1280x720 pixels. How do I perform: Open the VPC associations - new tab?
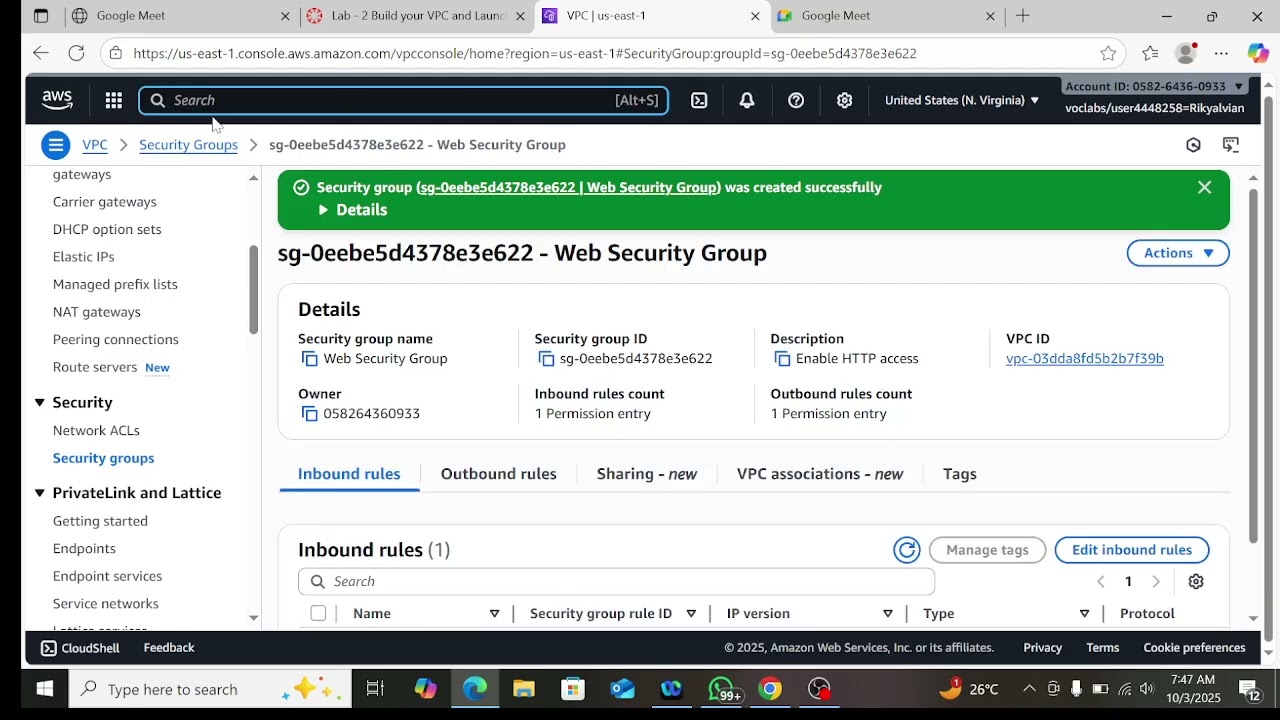820,474
